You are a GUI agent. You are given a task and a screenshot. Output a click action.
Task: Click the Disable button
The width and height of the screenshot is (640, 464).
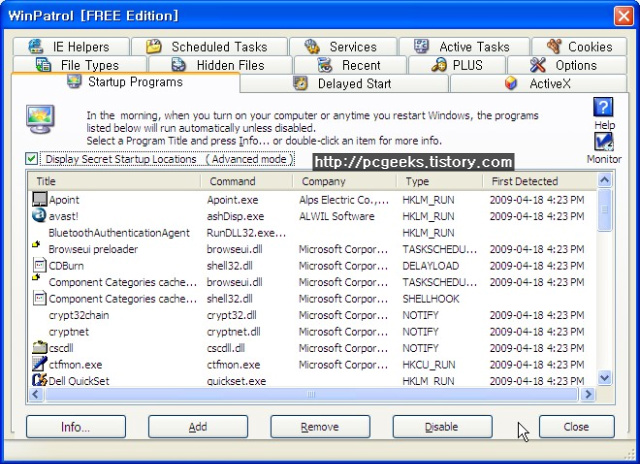(442, 427)
